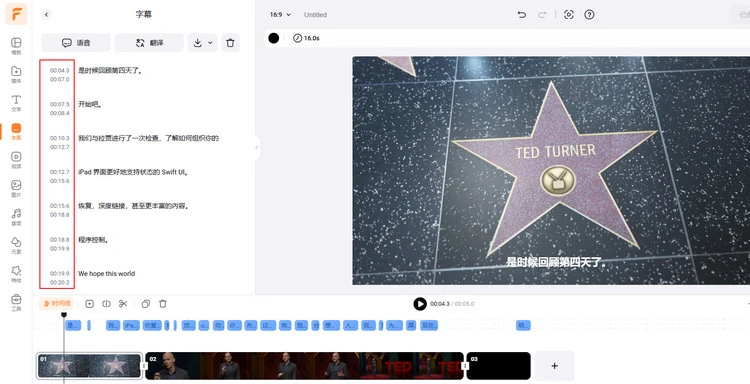
Task: Collapse the subtitle side panel handle
Action: [x=257, y=147]
